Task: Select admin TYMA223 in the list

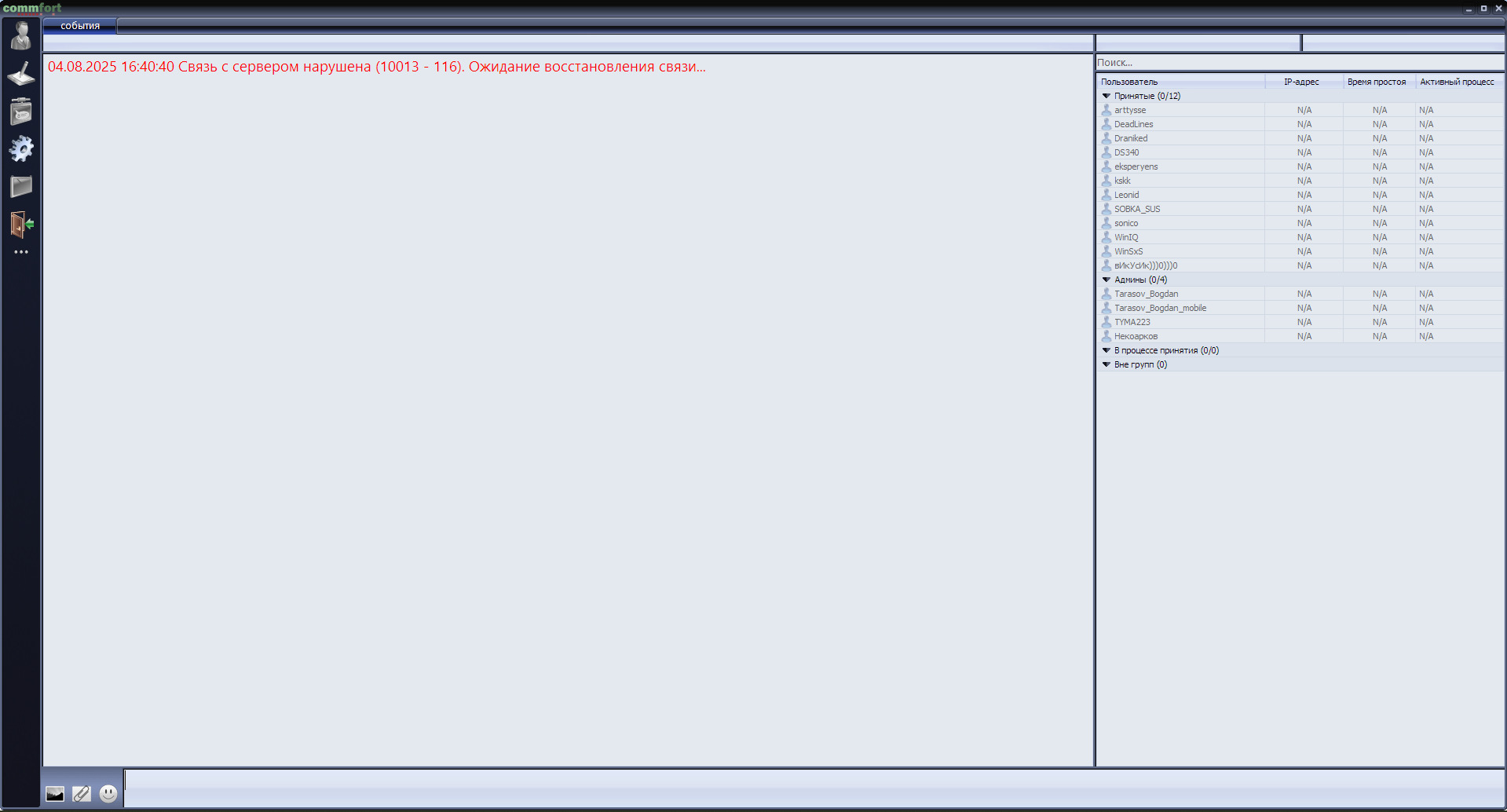Action: tap(1300, 322)
